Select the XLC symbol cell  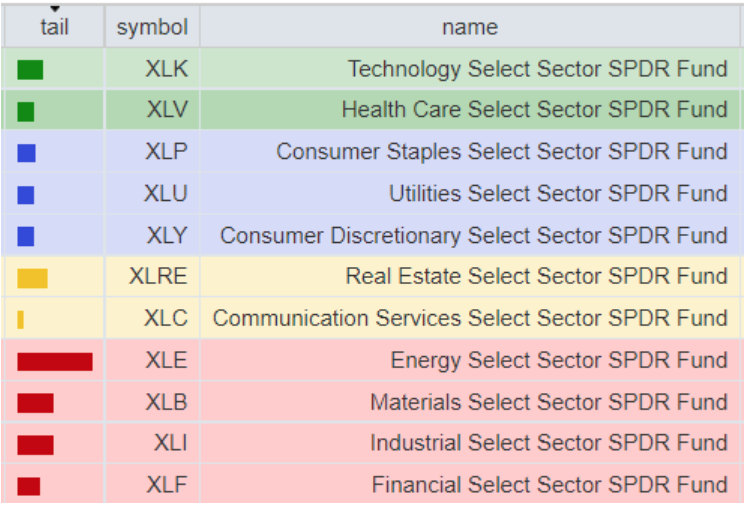pos(165,319)
